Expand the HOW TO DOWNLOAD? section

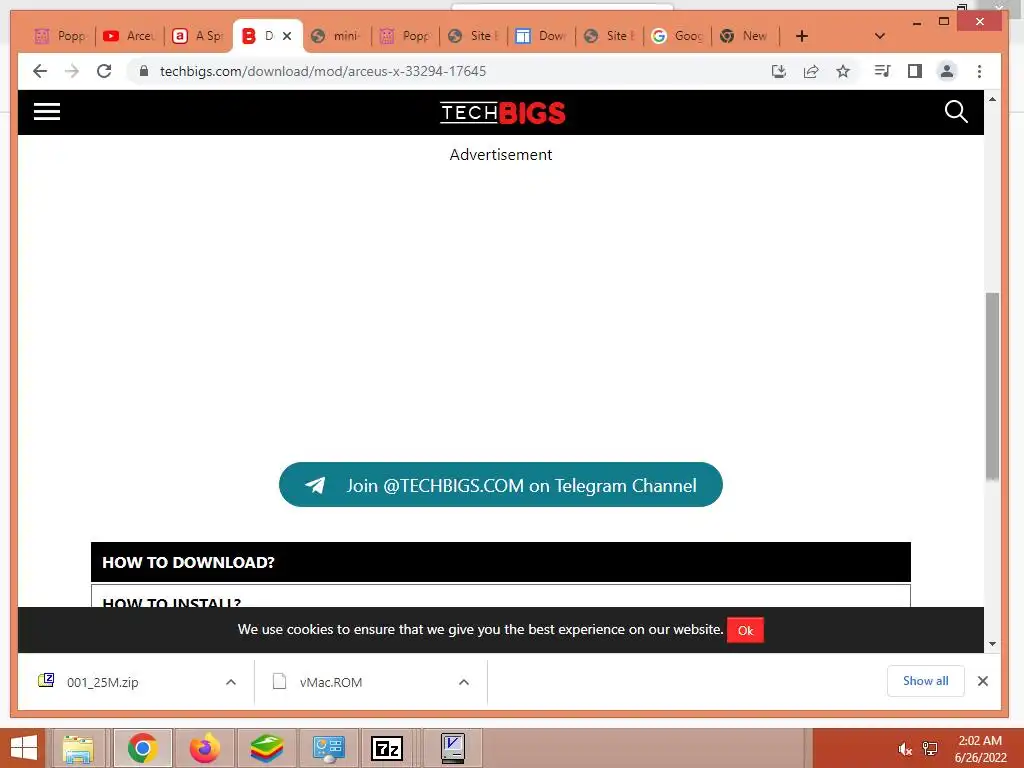pos(500,562)
